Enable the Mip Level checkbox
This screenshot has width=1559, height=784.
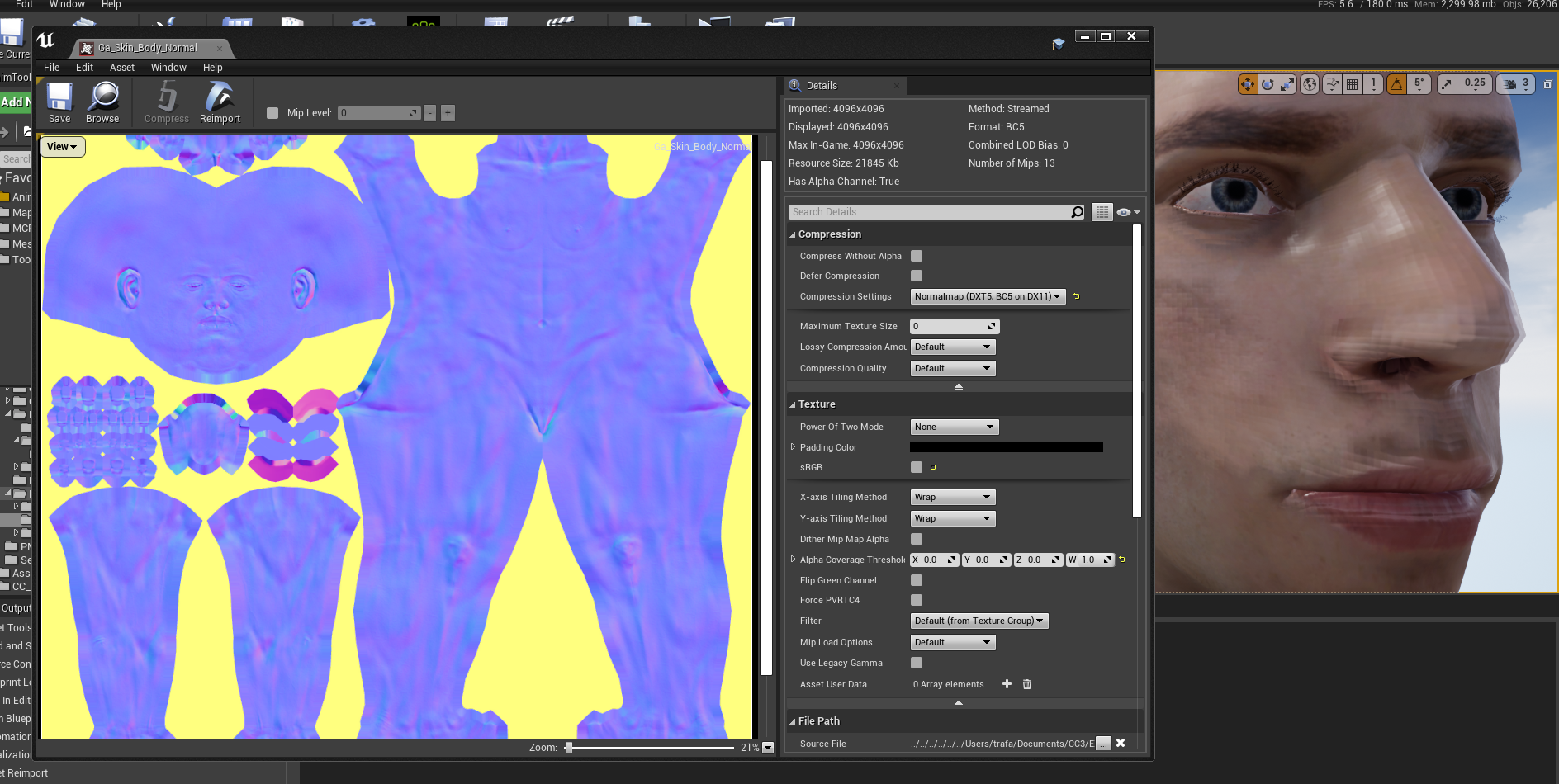point(272,113)
